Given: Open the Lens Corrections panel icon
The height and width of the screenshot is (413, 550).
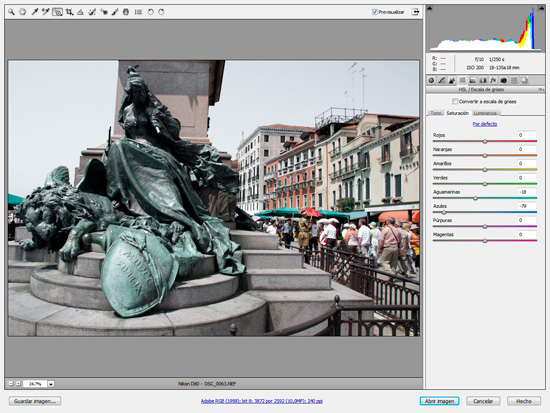Looking at the screenshot, I should [x=483, y=80].
